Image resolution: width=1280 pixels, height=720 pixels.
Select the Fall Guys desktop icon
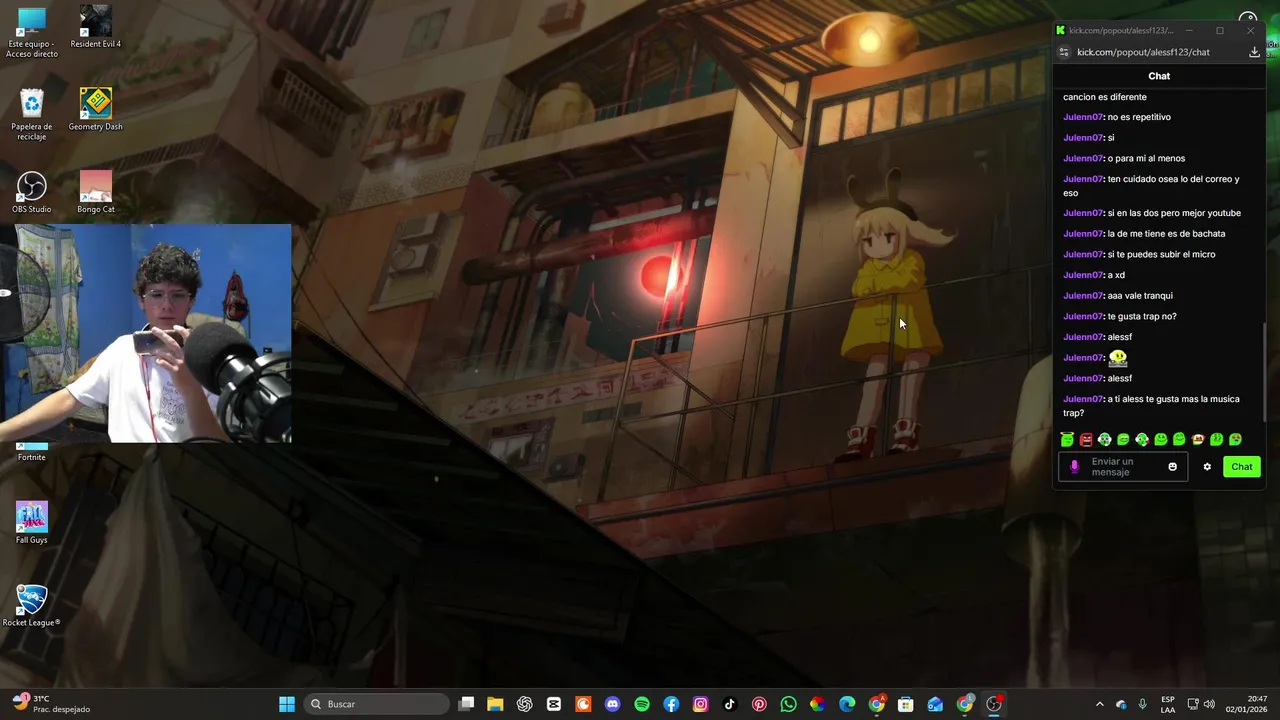pyautogui.click(x=32, y=523)
